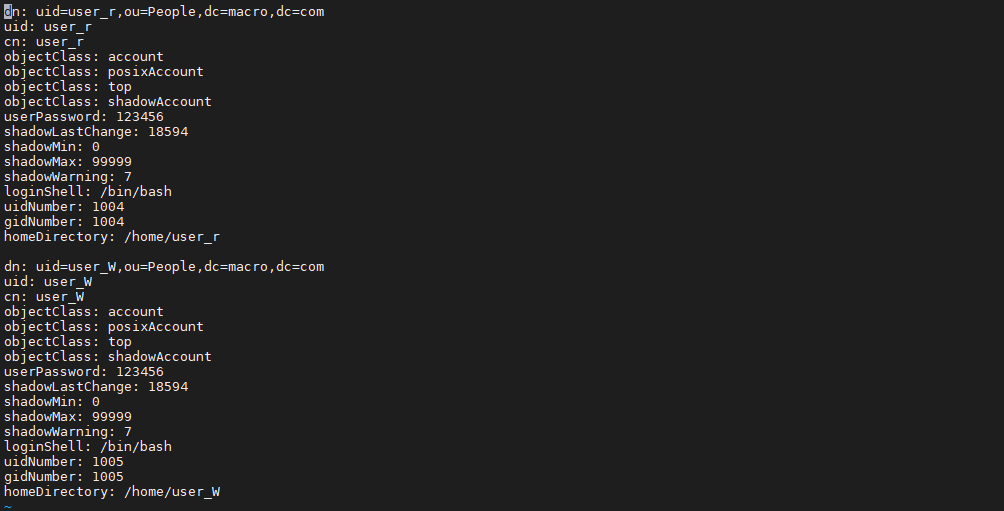Place cursor on first userPassword: 123456
The height and width of the screenshot is (511, 1004).
[x=84, y=117]
